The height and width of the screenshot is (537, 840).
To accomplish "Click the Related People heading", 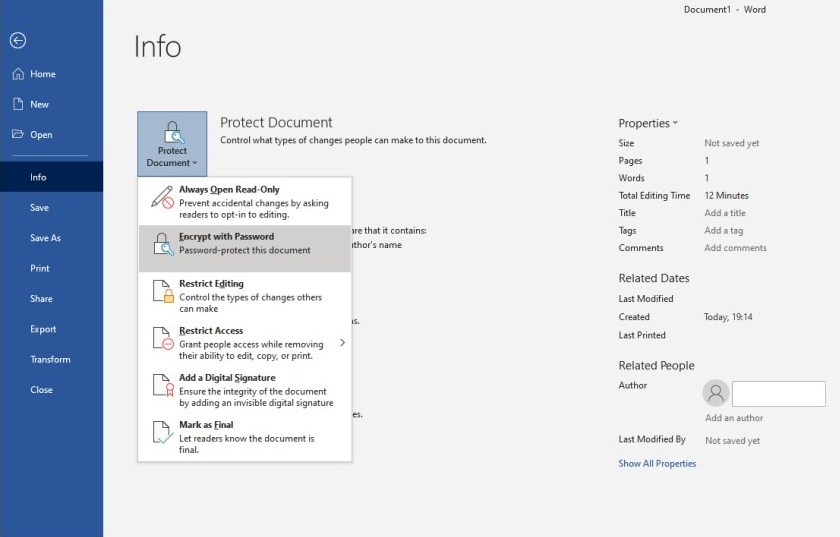I will tap(656, 366).
